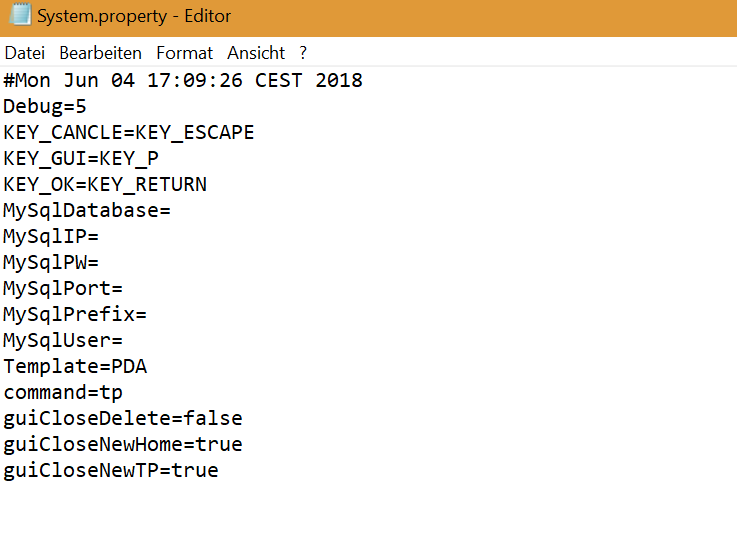Click at end of MySqlPort= line
The height and width of the screenshot is (545, 737).
click(x=124, y=289)
